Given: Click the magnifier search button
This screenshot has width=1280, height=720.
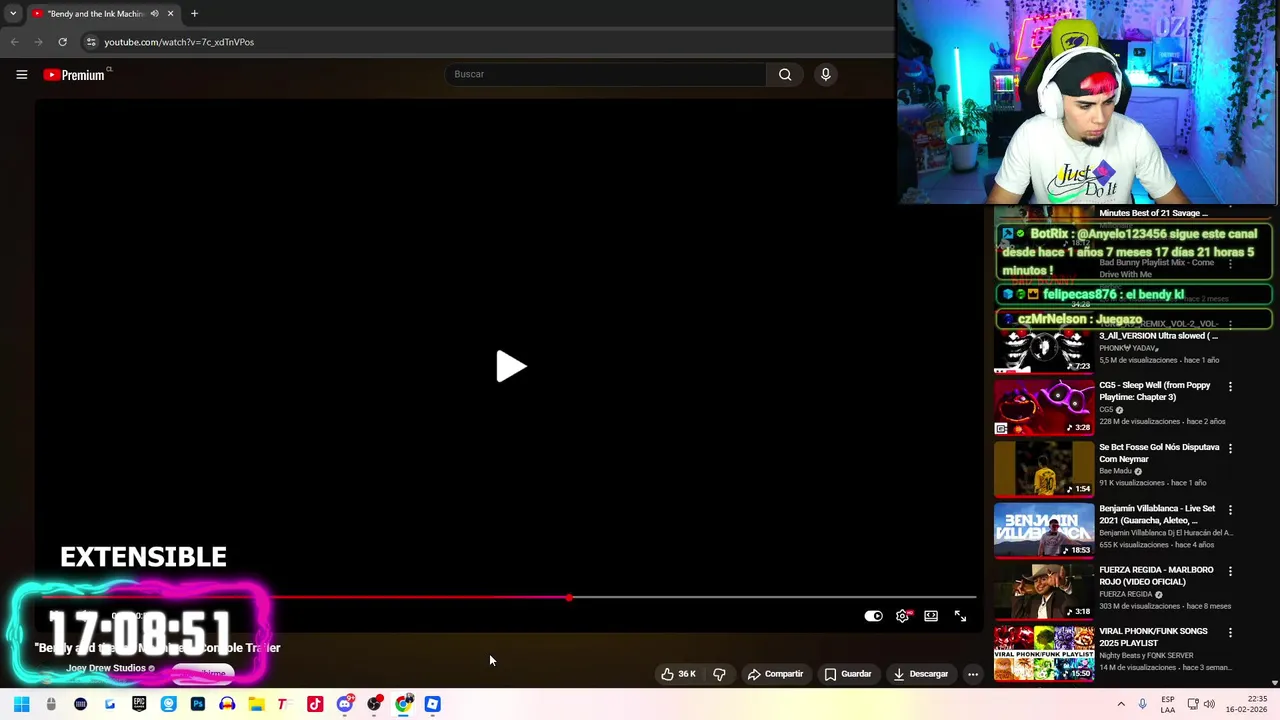Looking at the screenshot, I should pos(785,74).
